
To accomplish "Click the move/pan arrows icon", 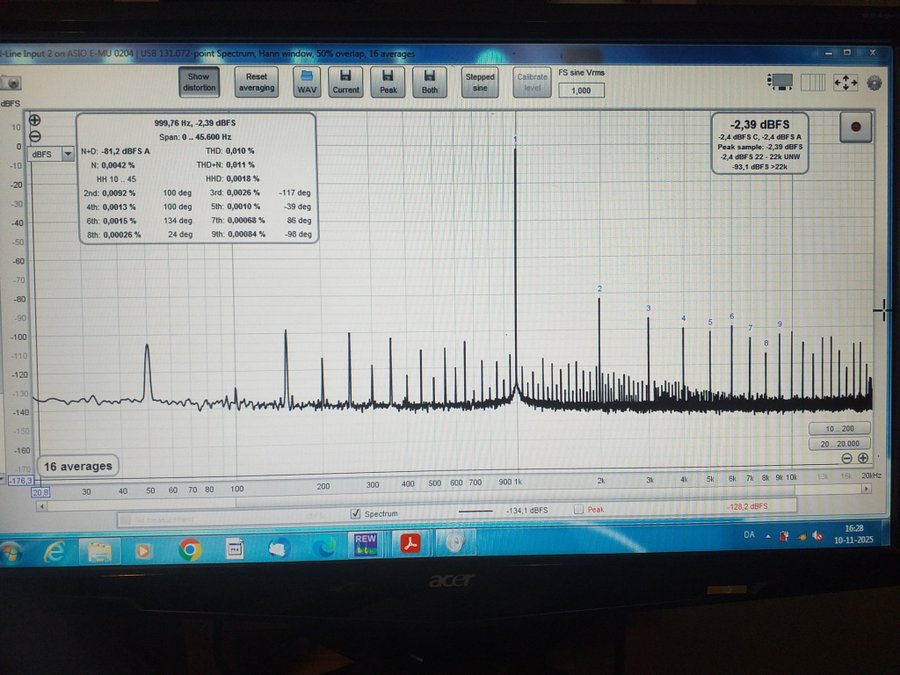I will click(844, 83).
